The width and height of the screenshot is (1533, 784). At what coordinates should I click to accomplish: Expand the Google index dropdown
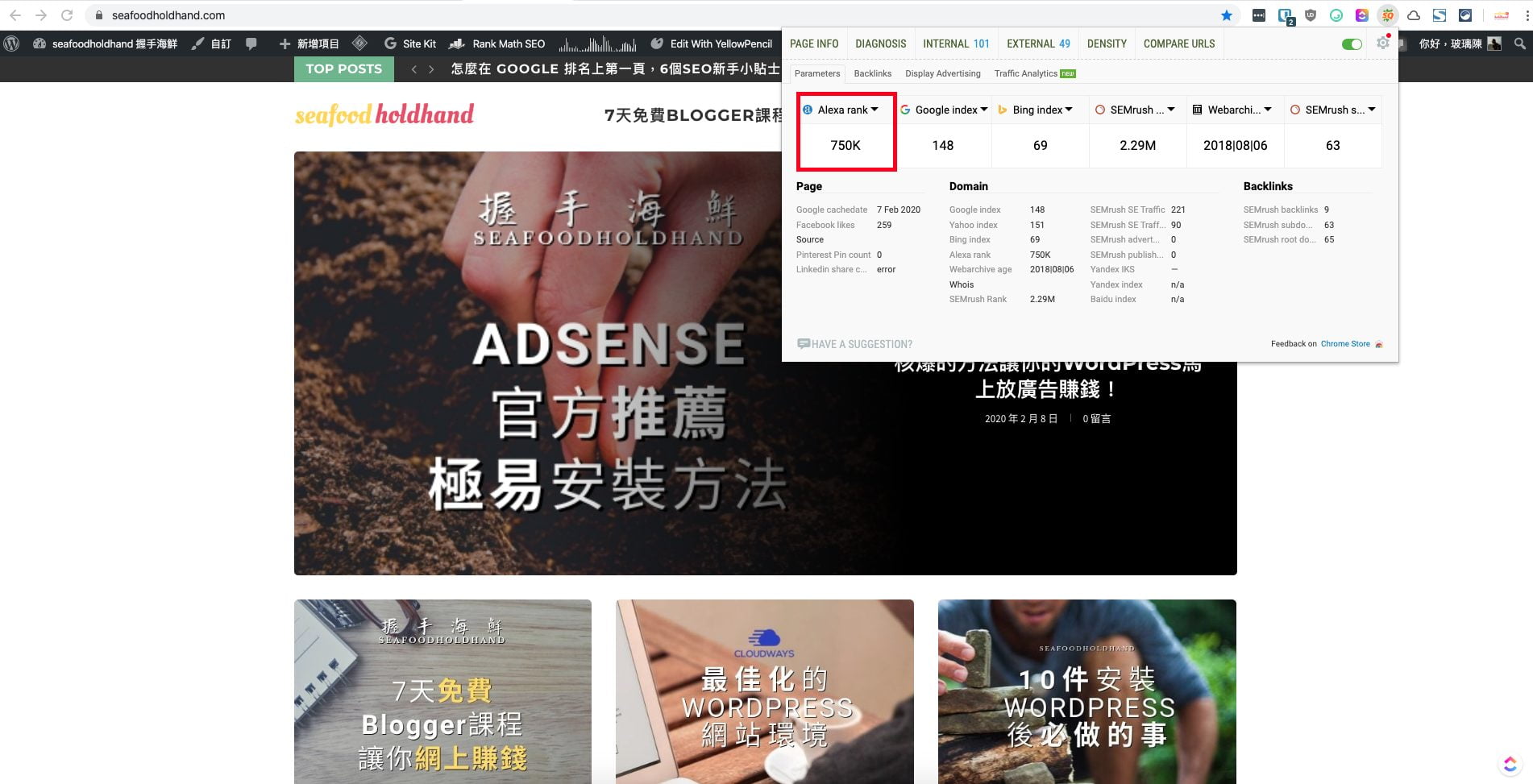[x=983, y=110]
